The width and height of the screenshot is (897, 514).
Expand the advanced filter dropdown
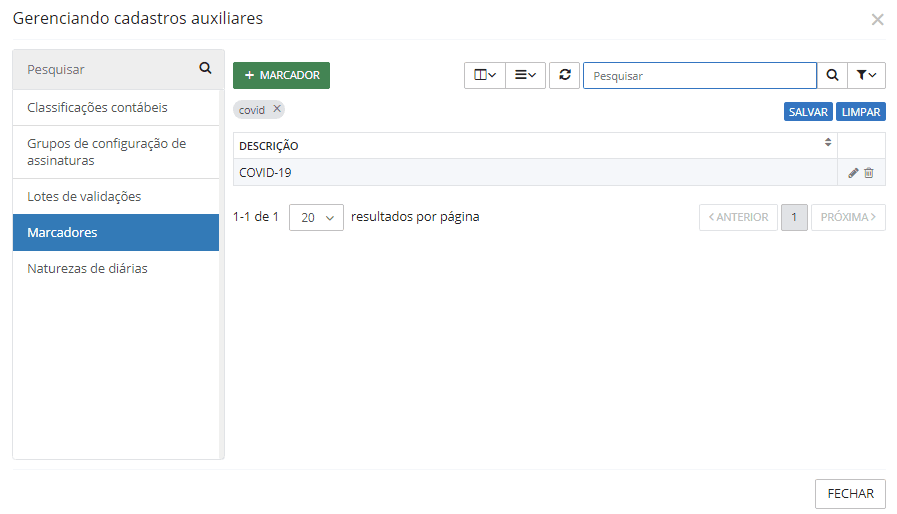pyautogui.click(x=866, y=75)
